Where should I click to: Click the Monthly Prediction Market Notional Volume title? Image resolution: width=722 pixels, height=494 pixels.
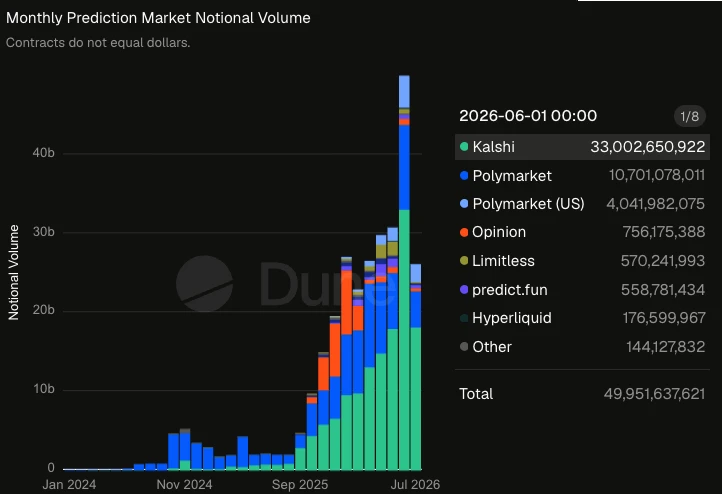click(x=158, y=18)
